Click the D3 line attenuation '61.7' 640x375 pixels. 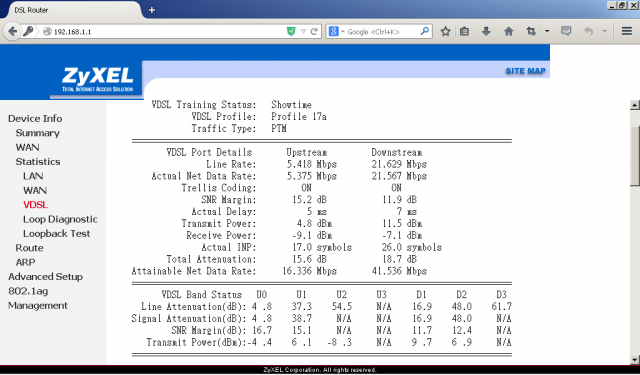[502, 307]
